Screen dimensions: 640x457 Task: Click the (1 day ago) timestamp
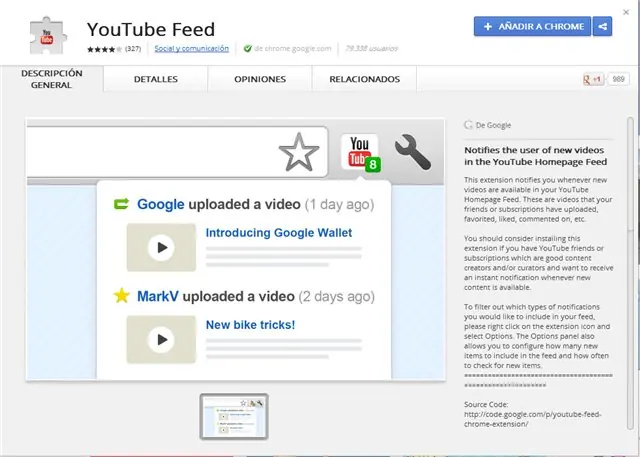340,204
